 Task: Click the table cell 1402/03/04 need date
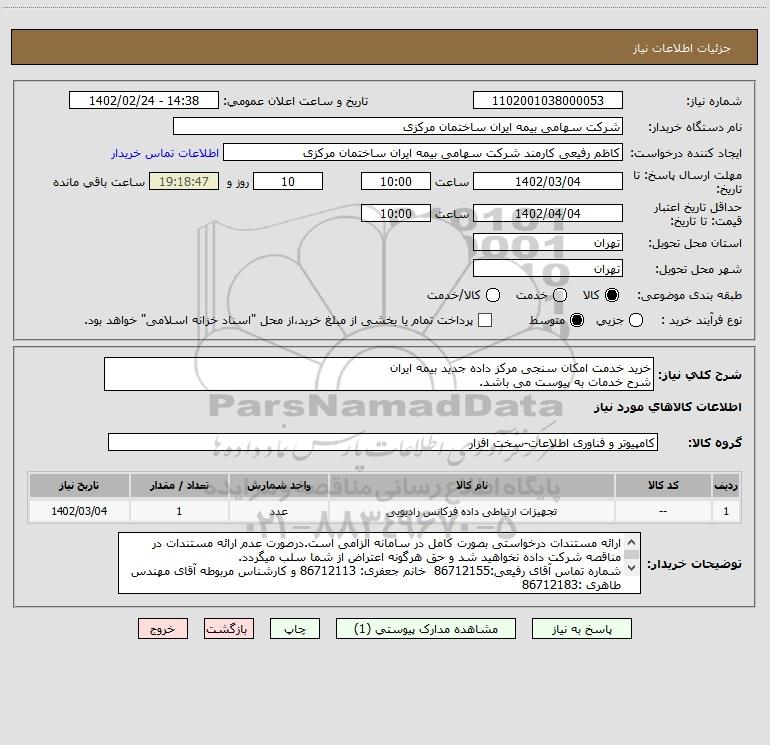79,511
